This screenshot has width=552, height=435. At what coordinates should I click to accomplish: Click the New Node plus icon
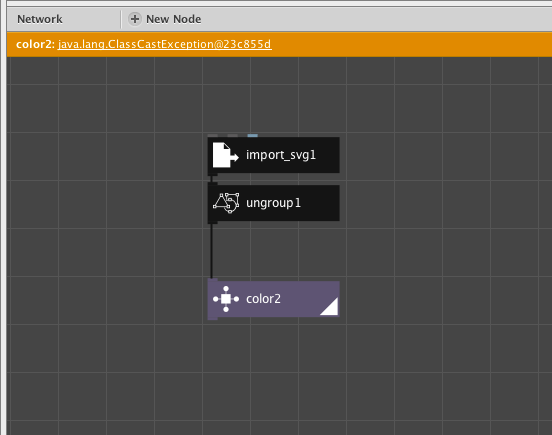tap(134, 19)
